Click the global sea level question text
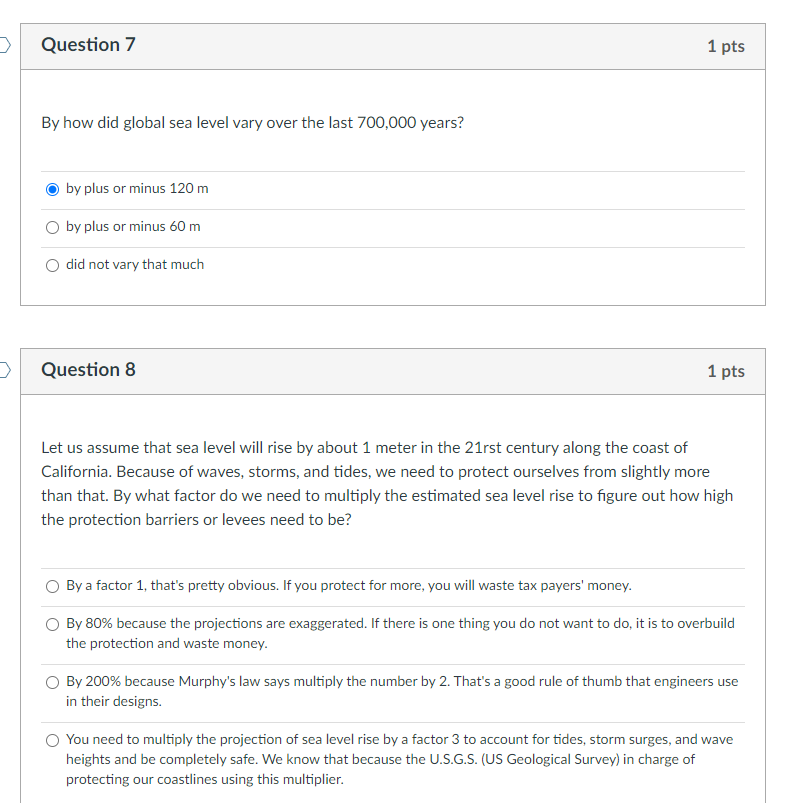 click(x=253, y=123)
